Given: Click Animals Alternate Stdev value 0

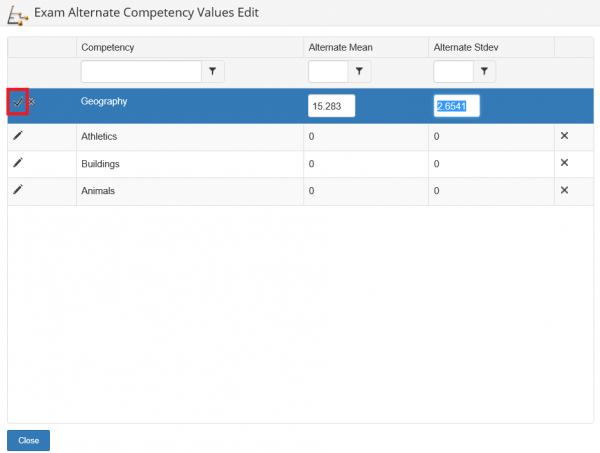Looking at the screenshot, I should click(x=437, y=191).
